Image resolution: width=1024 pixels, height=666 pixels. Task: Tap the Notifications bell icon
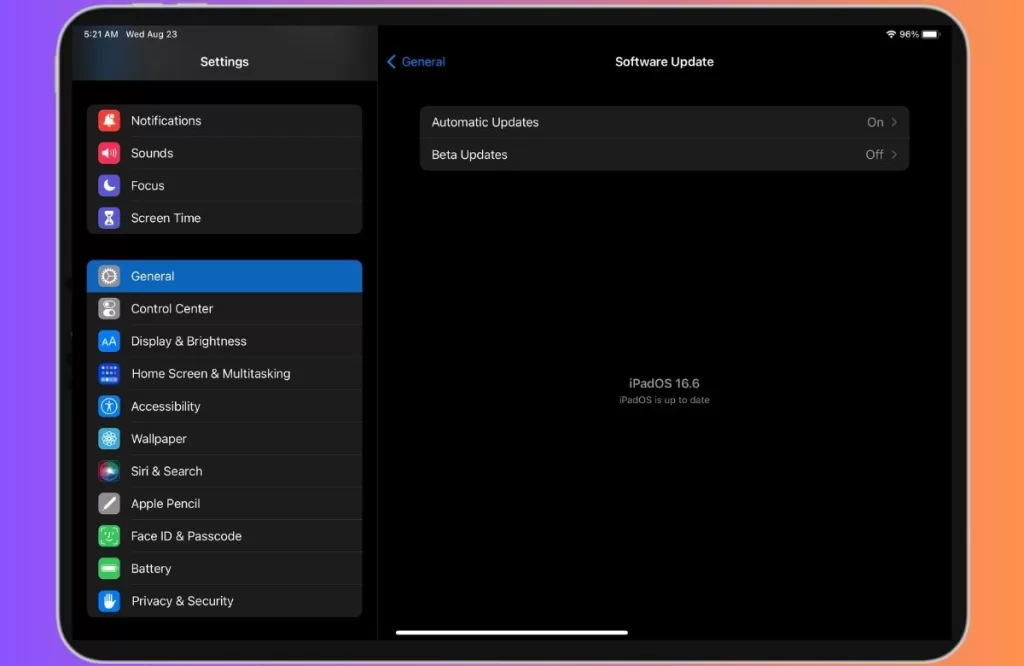click(x=109, y=120)
